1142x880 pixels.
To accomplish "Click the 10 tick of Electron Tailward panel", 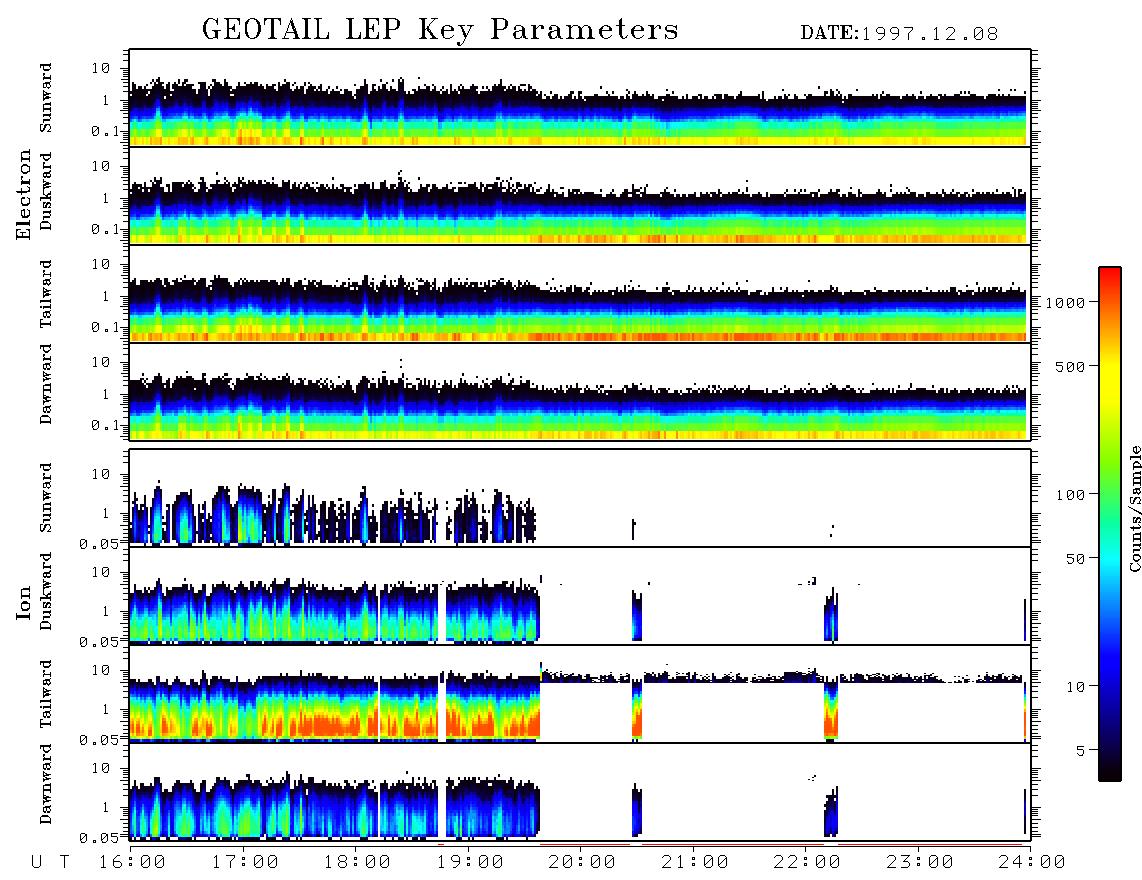I will [101, 264].
